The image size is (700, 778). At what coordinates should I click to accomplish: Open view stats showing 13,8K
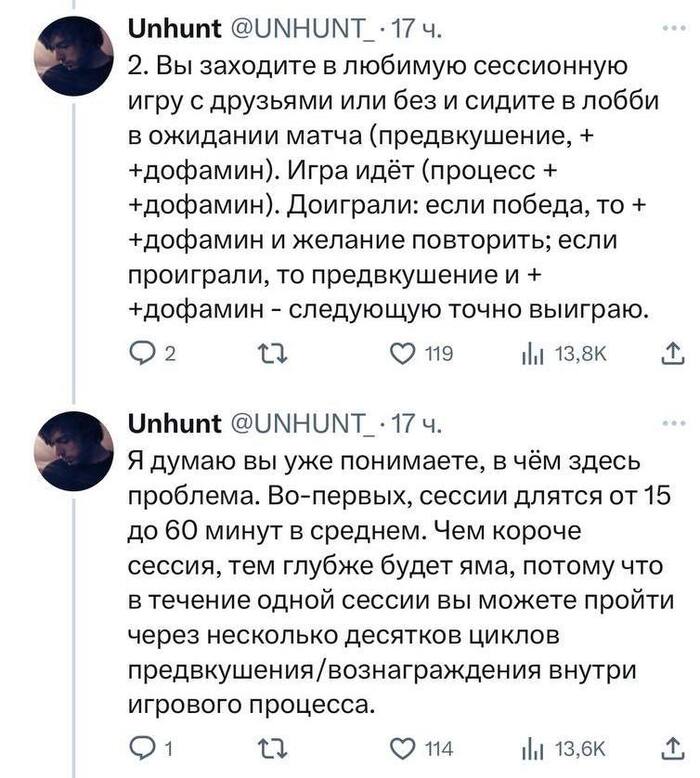[x=533, y=351]
